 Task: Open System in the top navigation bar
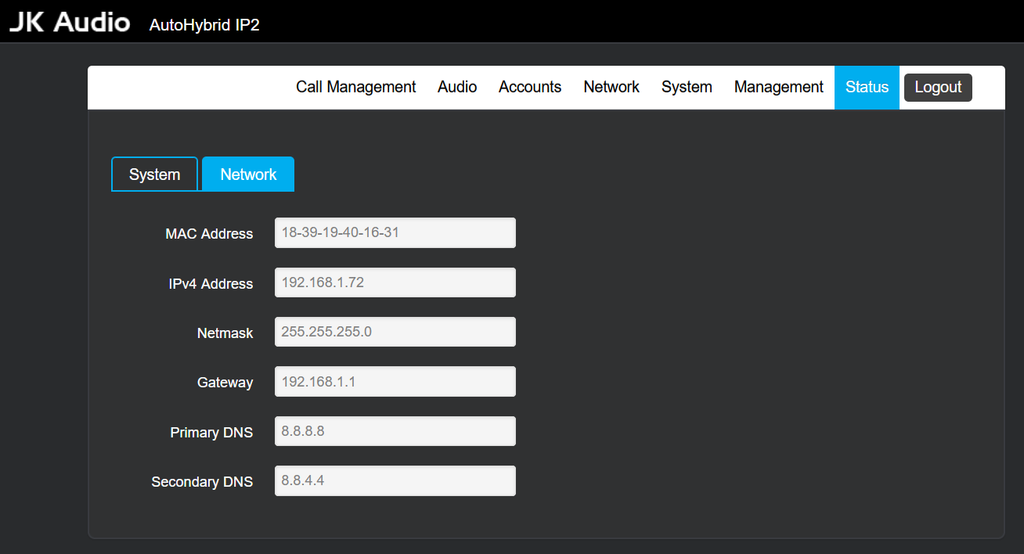686,87
